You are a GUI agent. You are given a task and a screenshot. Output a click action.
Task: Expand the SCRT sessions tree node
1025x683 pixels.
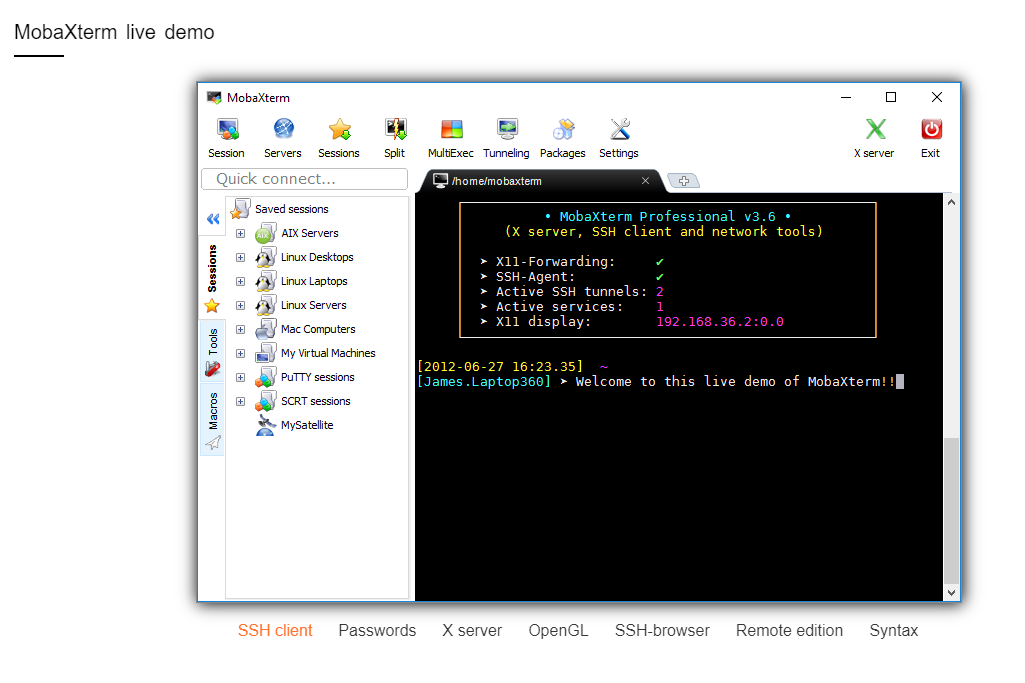click(x=241, y=401)
